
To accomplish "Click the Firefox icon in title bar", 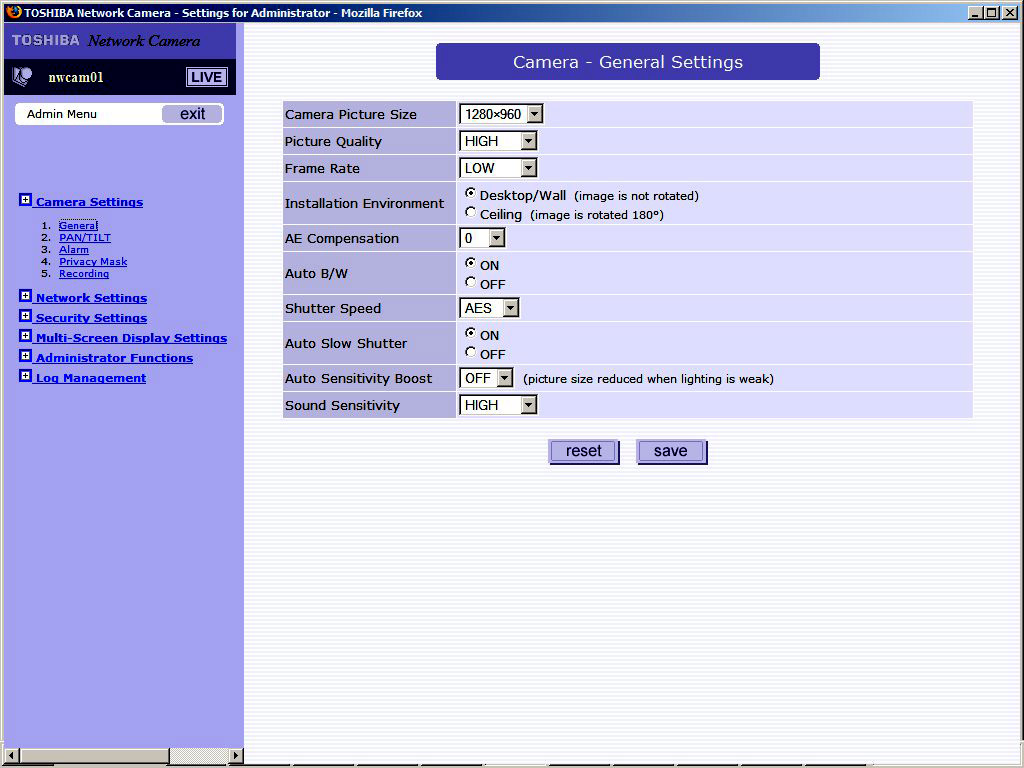I will coord(13,12).
